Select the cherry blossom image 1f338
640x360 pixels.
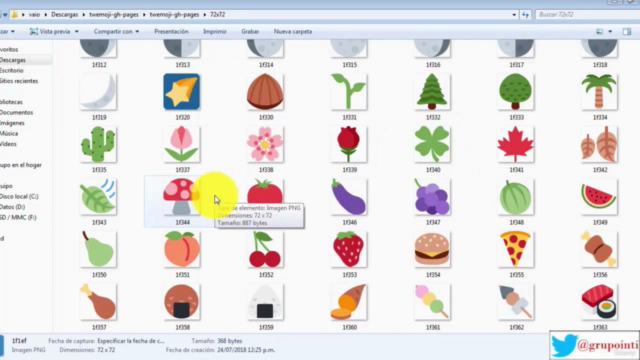(265, 144)
